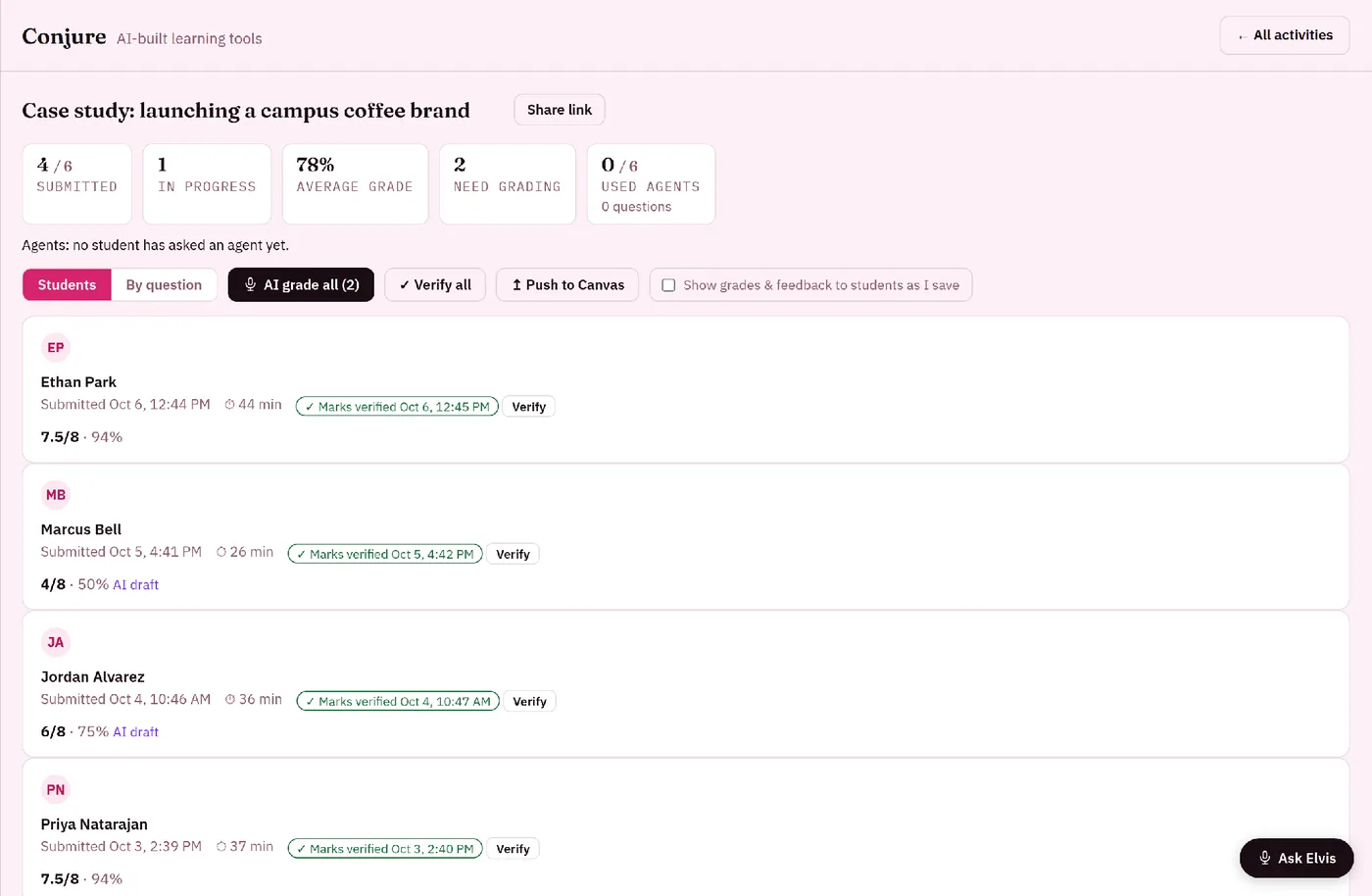Click Marks verified Oct 3, 2:40 PM badge

click(385, 849)
